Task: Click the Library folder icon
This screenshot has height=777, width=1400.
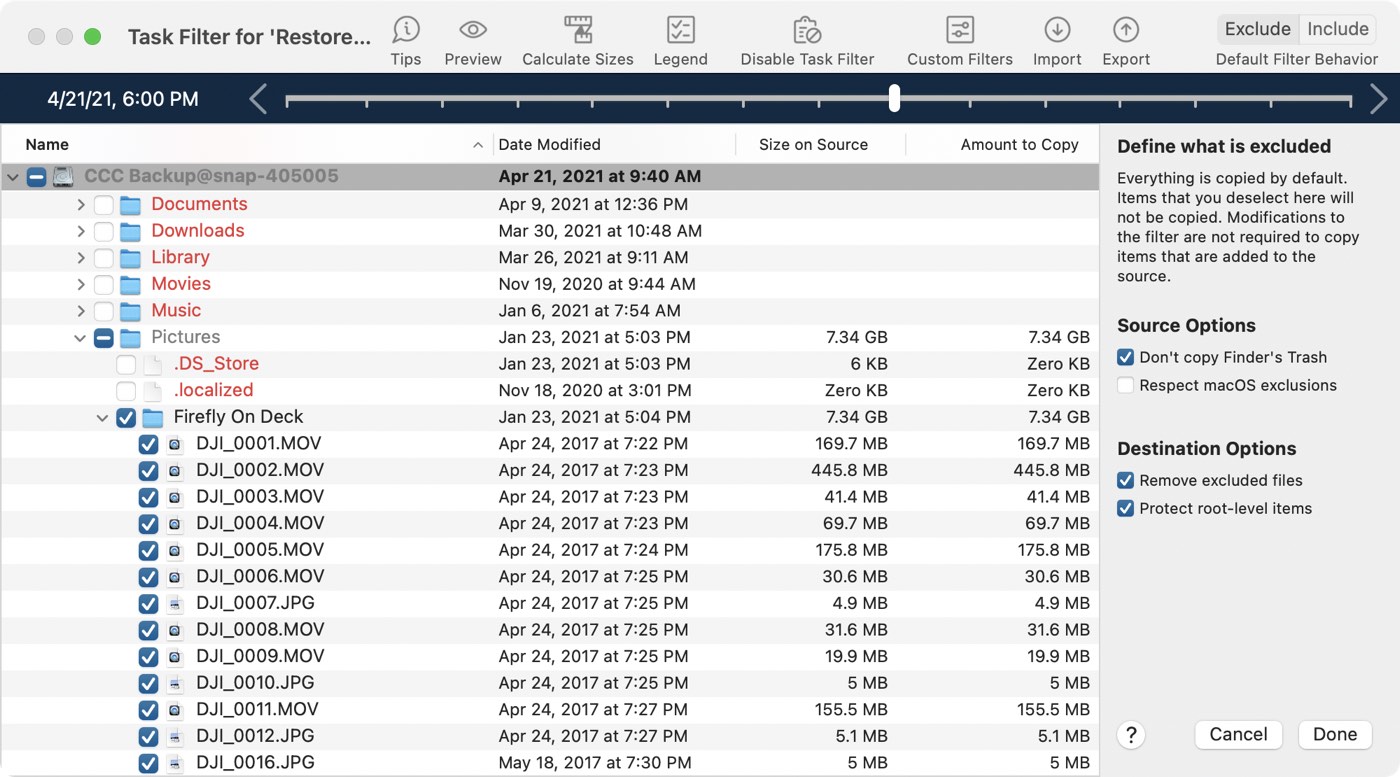Action: 130,258
